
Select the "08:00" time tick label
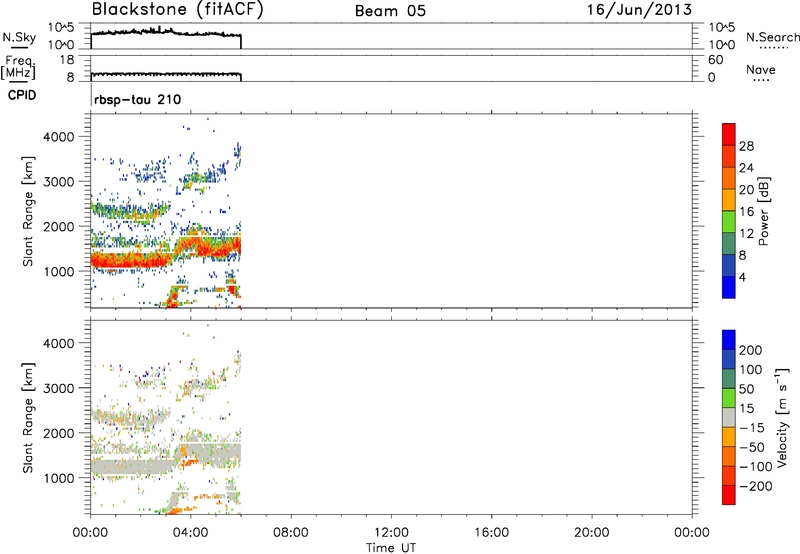point(291,533)
